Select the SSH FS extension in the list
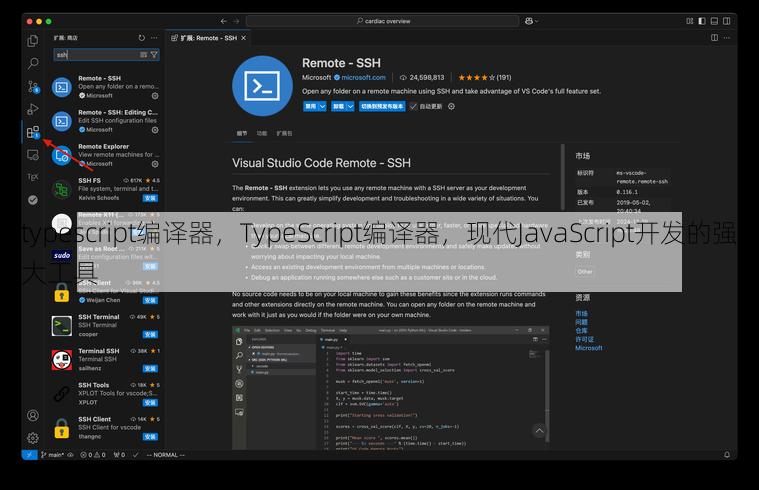 click(106, 189)
